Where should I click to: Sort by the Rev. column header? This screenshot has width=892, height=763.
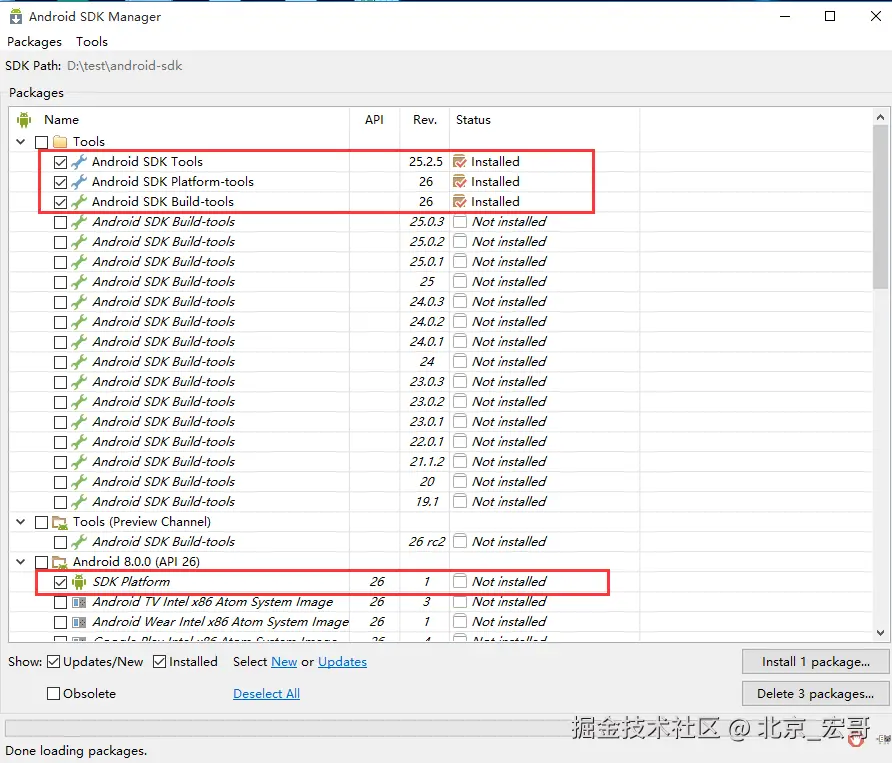tap(425, 119)
